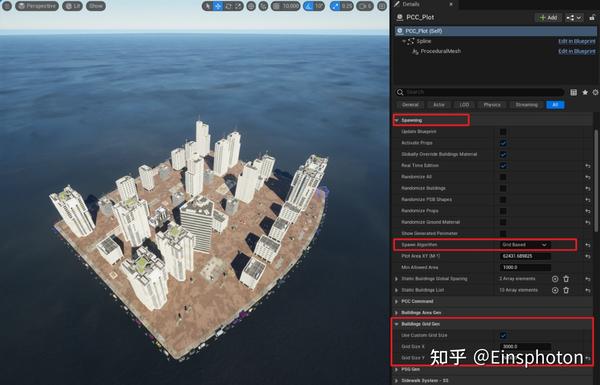This screenshot has width=600, height=385.
Task: Select the ProceduralMesh component
Action: [x=440, y=51]
